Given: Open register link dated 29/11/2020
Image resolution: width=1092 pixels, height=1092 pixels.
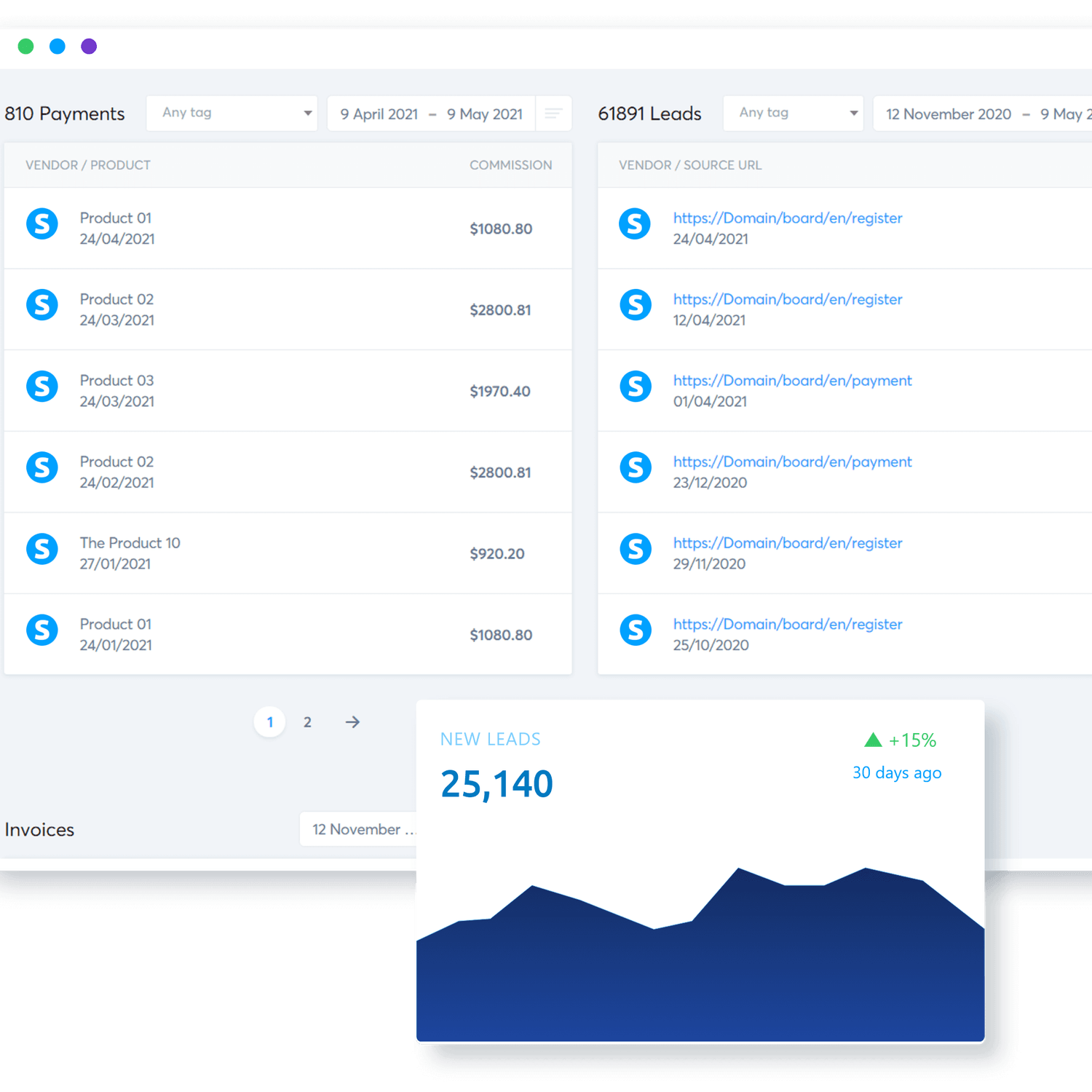Looking at the screenshot, I should pyautogui.click(x=788, y=543).
